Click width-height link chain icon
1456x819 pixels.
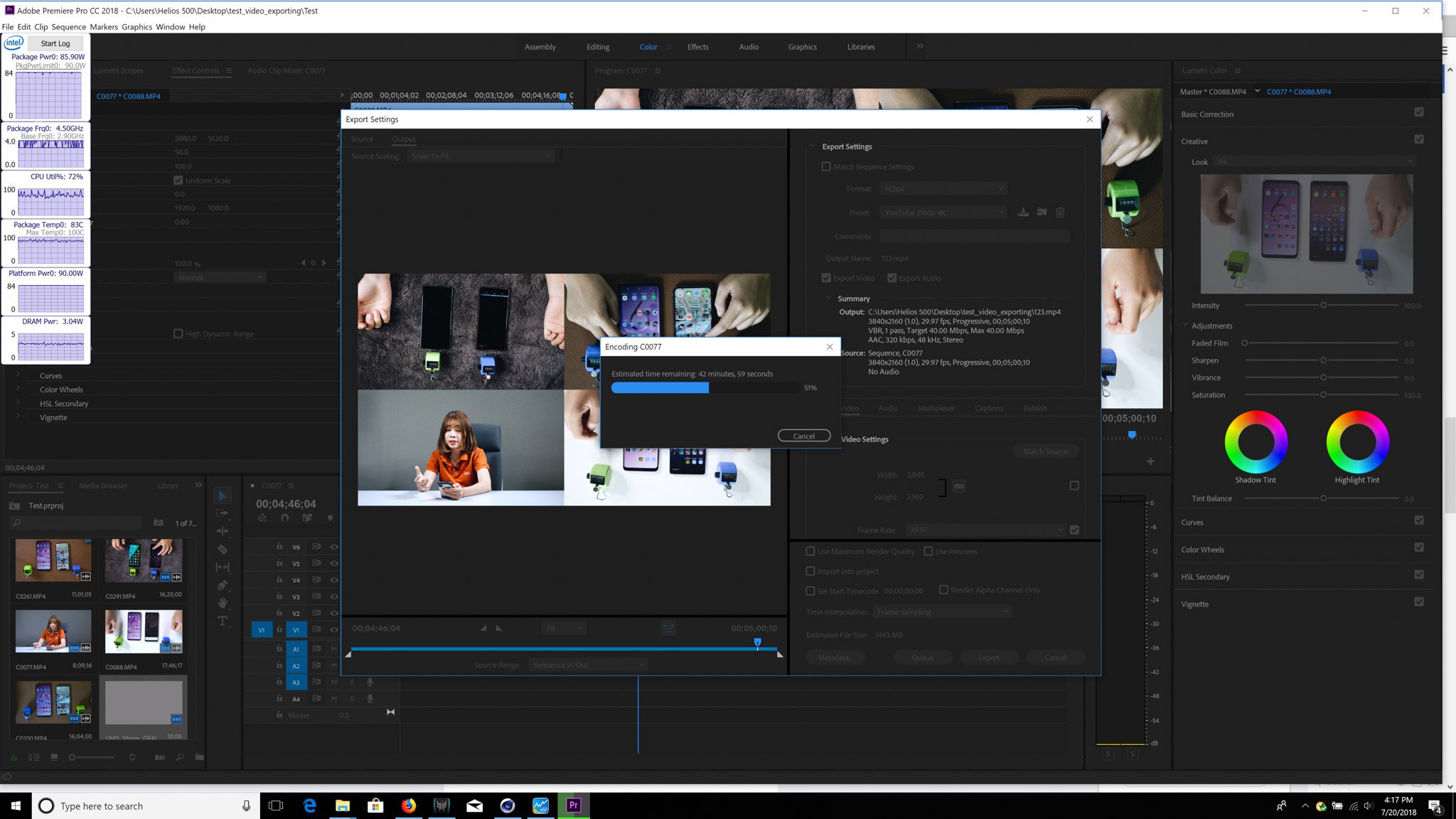pyautogui.click(x=959, y=486)
